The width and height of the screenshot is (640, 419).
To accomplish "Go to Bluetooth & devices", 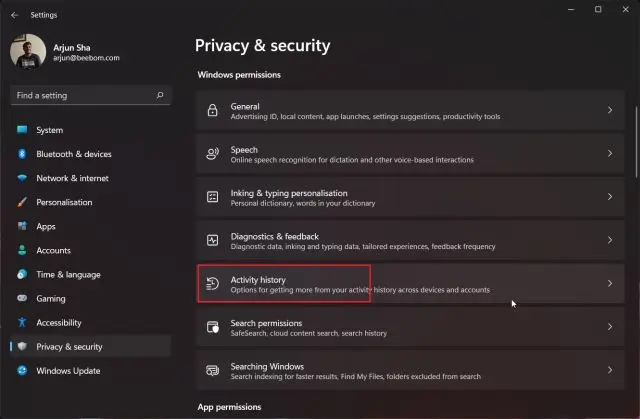I will (x=90, y=154).
